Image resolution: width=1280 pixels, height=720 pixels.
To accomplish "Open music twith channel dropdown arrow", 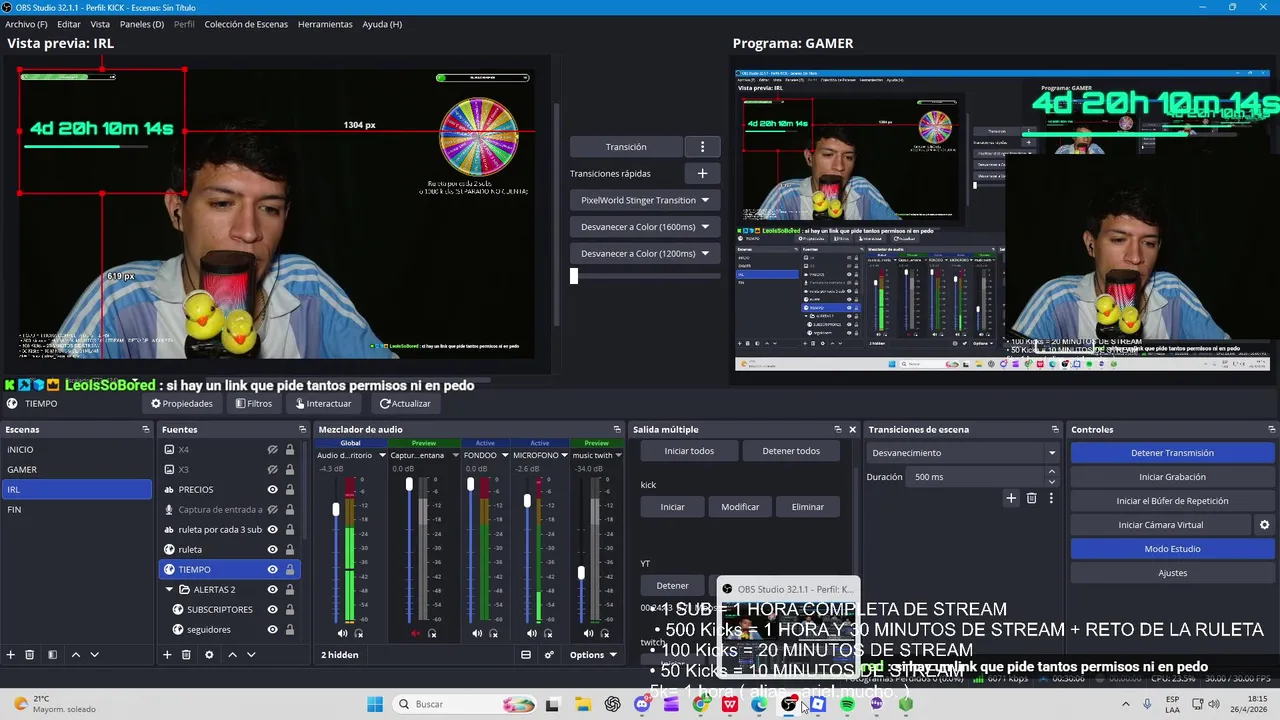I will (619, 455).
